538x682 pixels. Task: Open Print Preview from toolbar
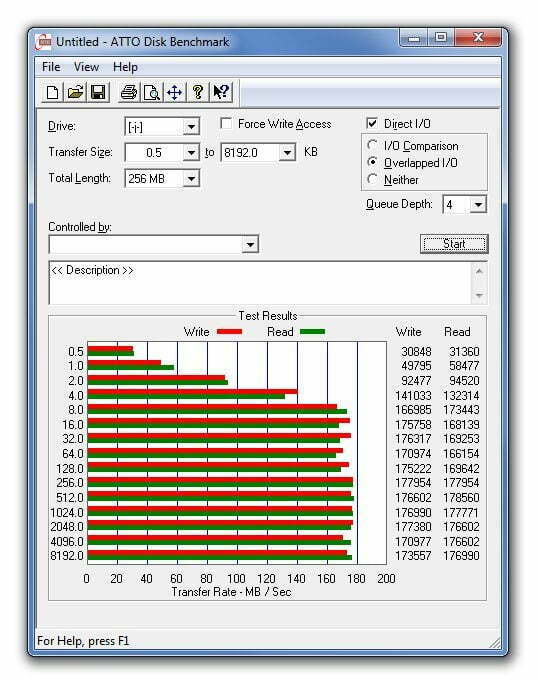coord(152,92)
